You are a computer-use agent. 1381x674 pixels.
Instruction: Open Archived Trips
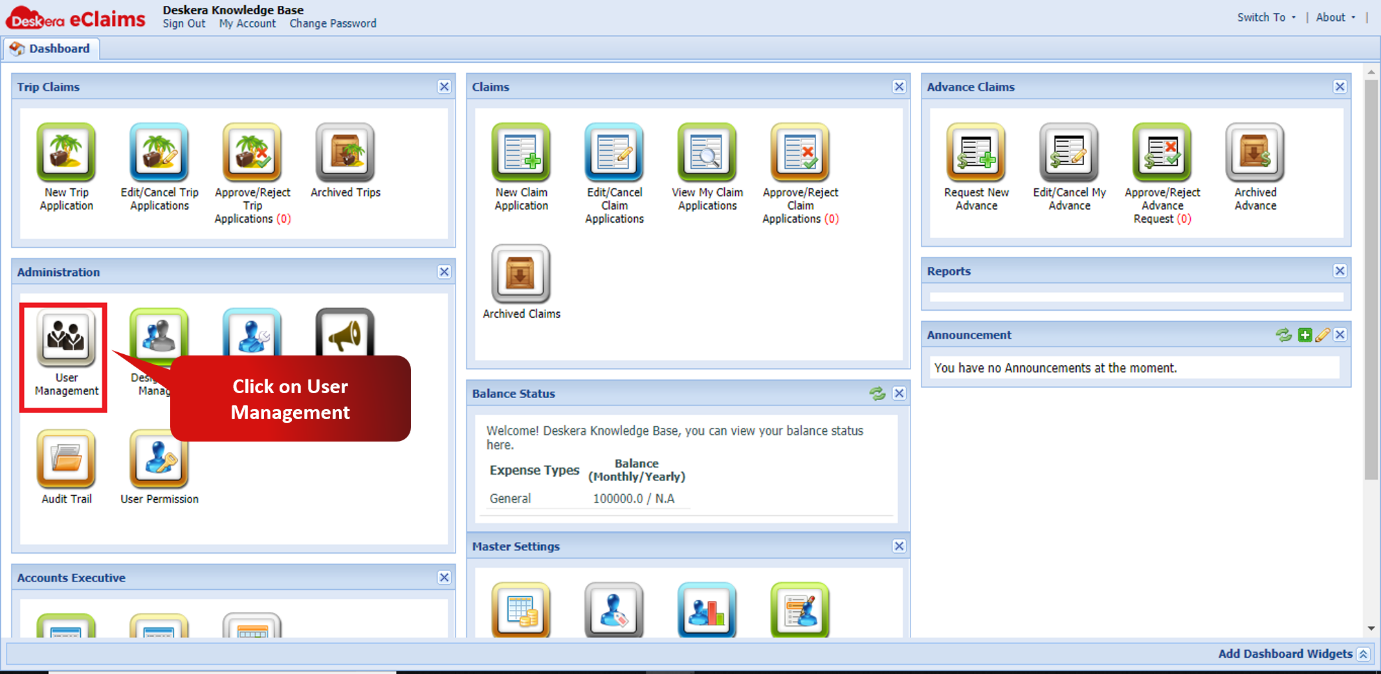click(344, 150)
